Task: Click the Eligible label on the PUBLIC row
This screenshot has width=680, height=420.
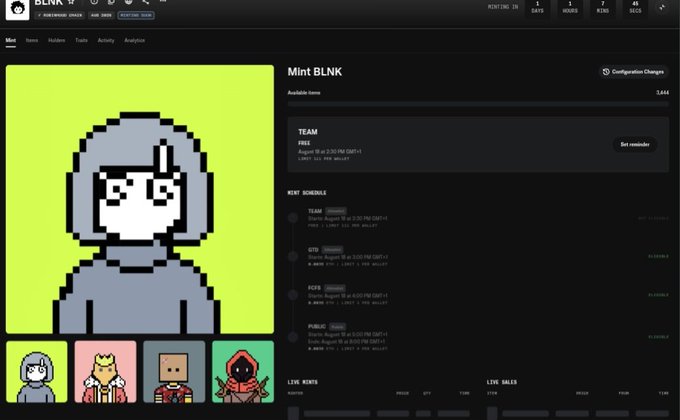Action: [658, 337]
